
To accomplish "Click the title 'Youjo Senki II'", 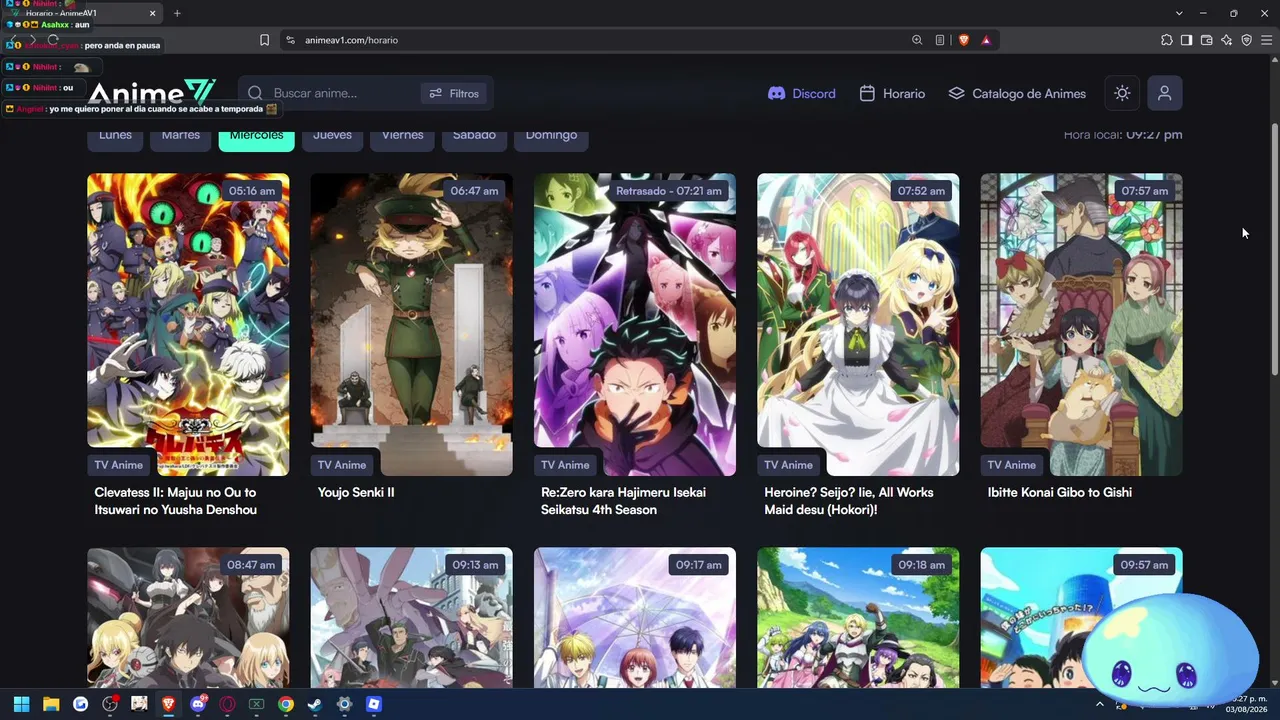I will (356, 492).
